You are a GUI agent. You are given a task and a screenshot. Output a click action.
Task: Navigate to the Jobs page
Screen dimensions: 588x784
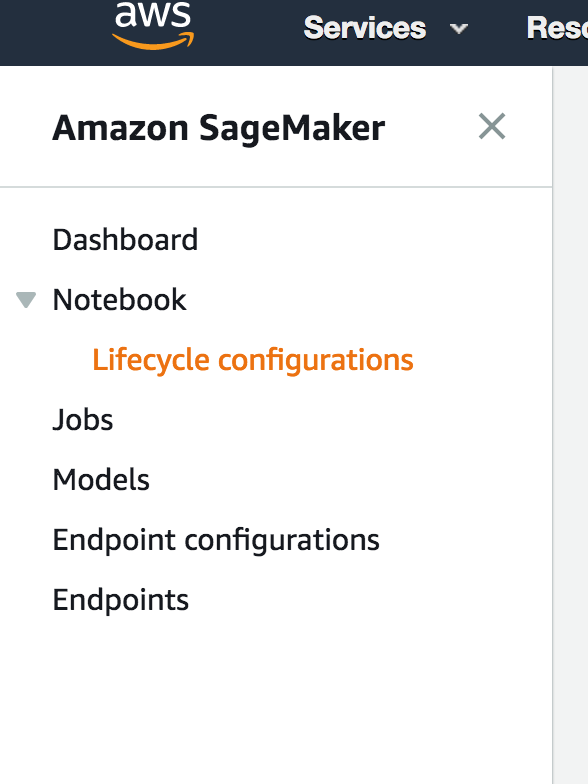pos(83,420)
